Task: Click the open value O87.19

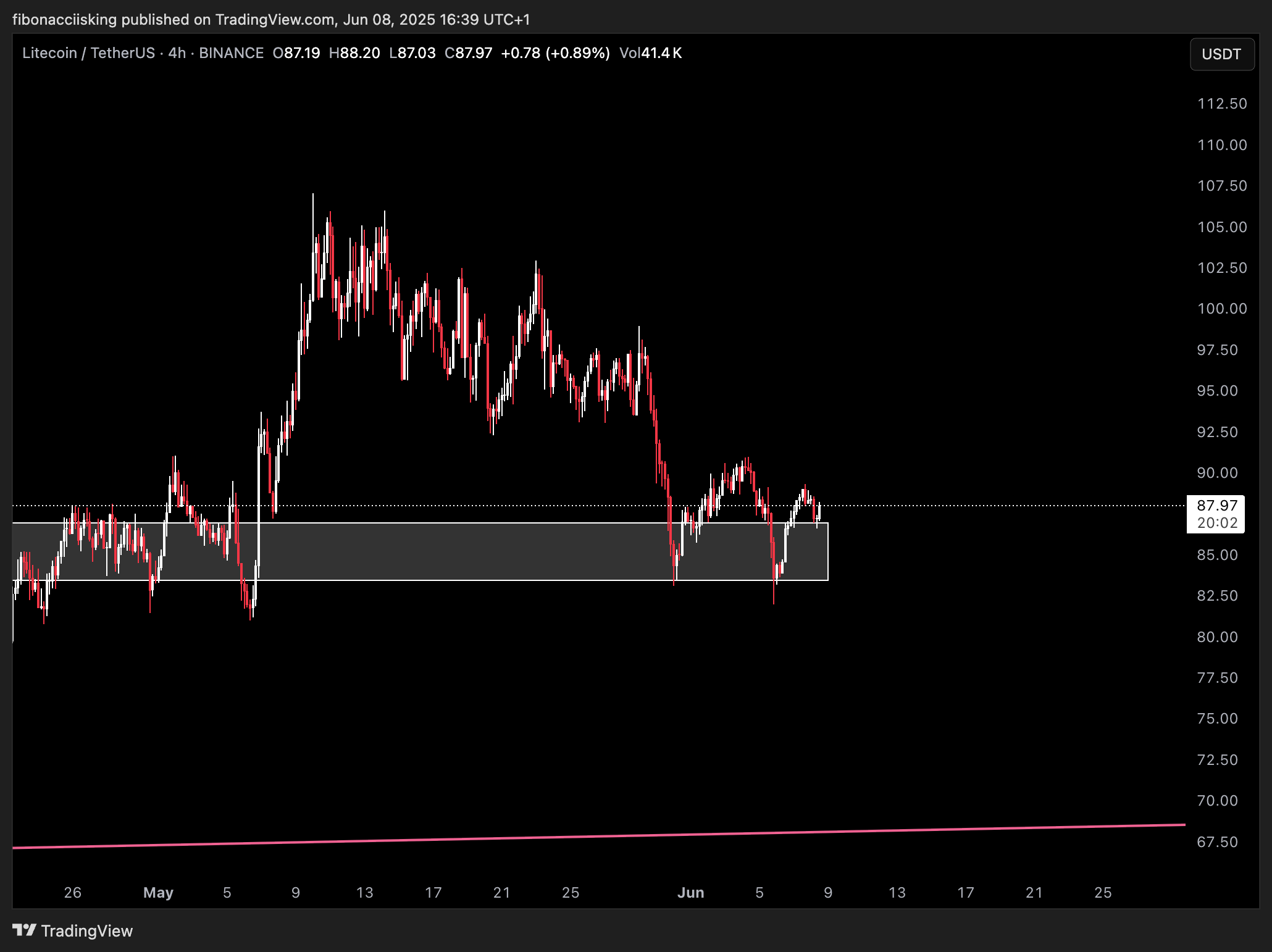Action: (x=296, y=53)
